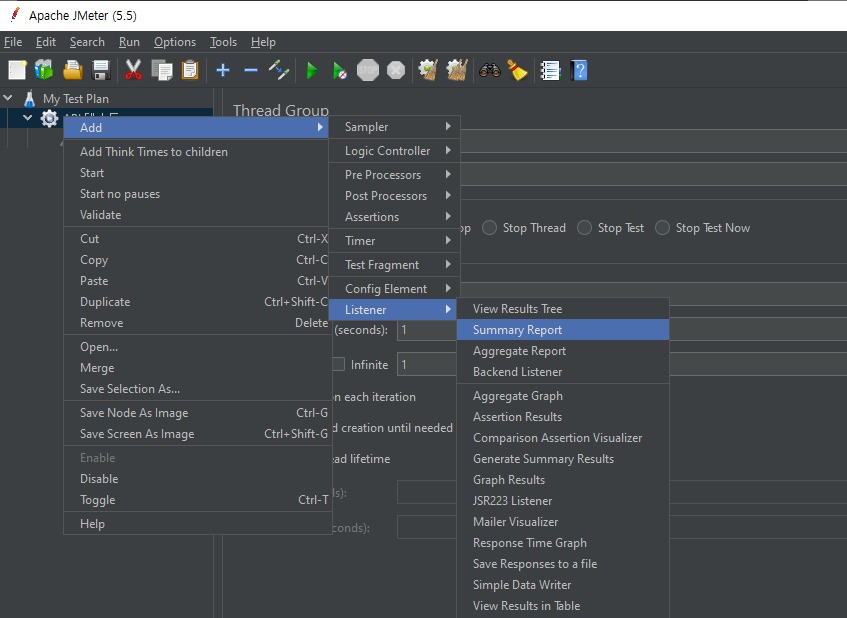Select Backend Listener entry
The height and width of the screenshot is (618, 847).
point(563,372)
